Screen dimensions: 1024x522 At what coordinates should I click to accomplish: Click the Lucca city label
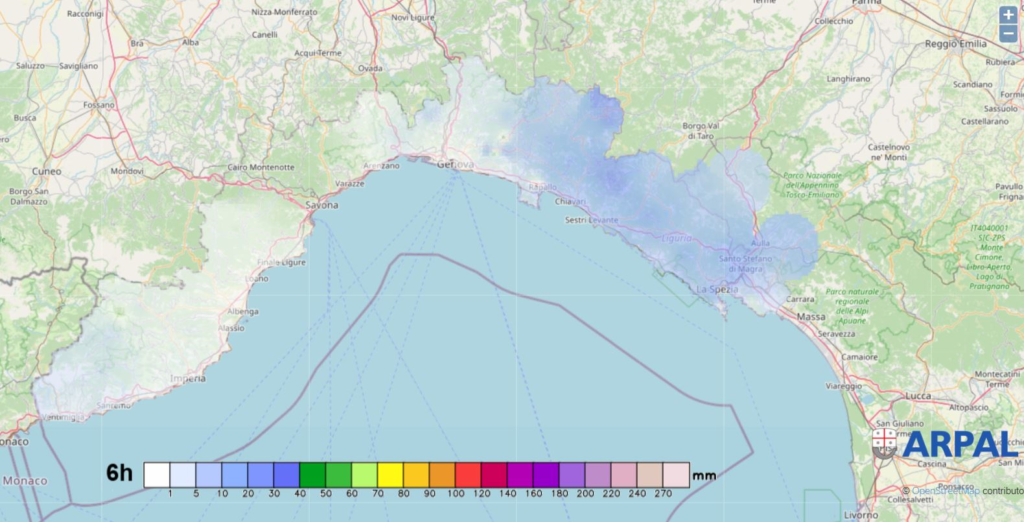pos(918,396)
